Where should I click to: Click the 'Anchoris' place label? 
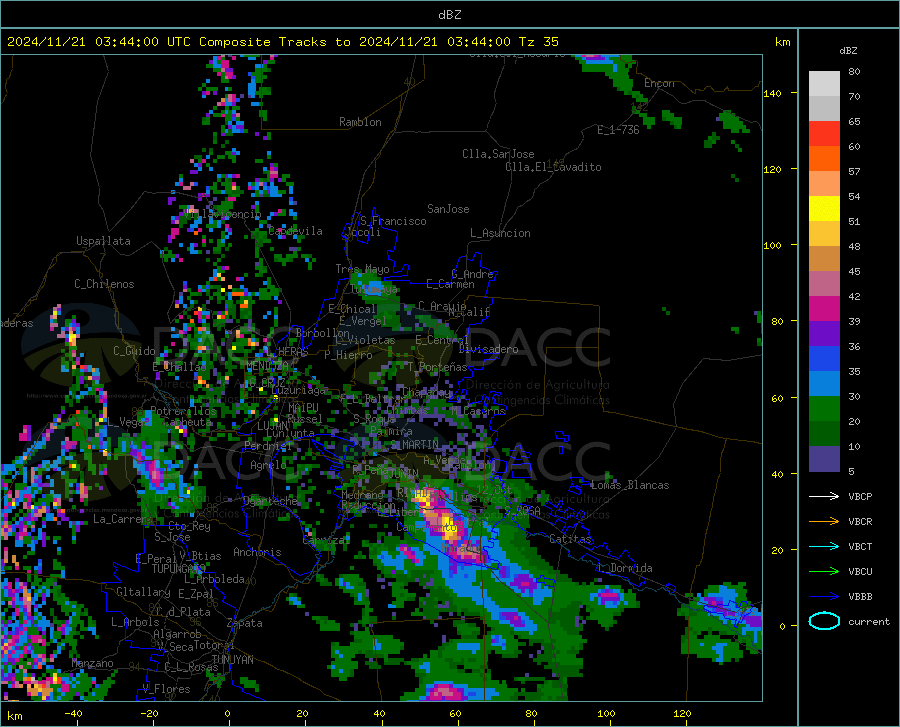coord(257,553)
